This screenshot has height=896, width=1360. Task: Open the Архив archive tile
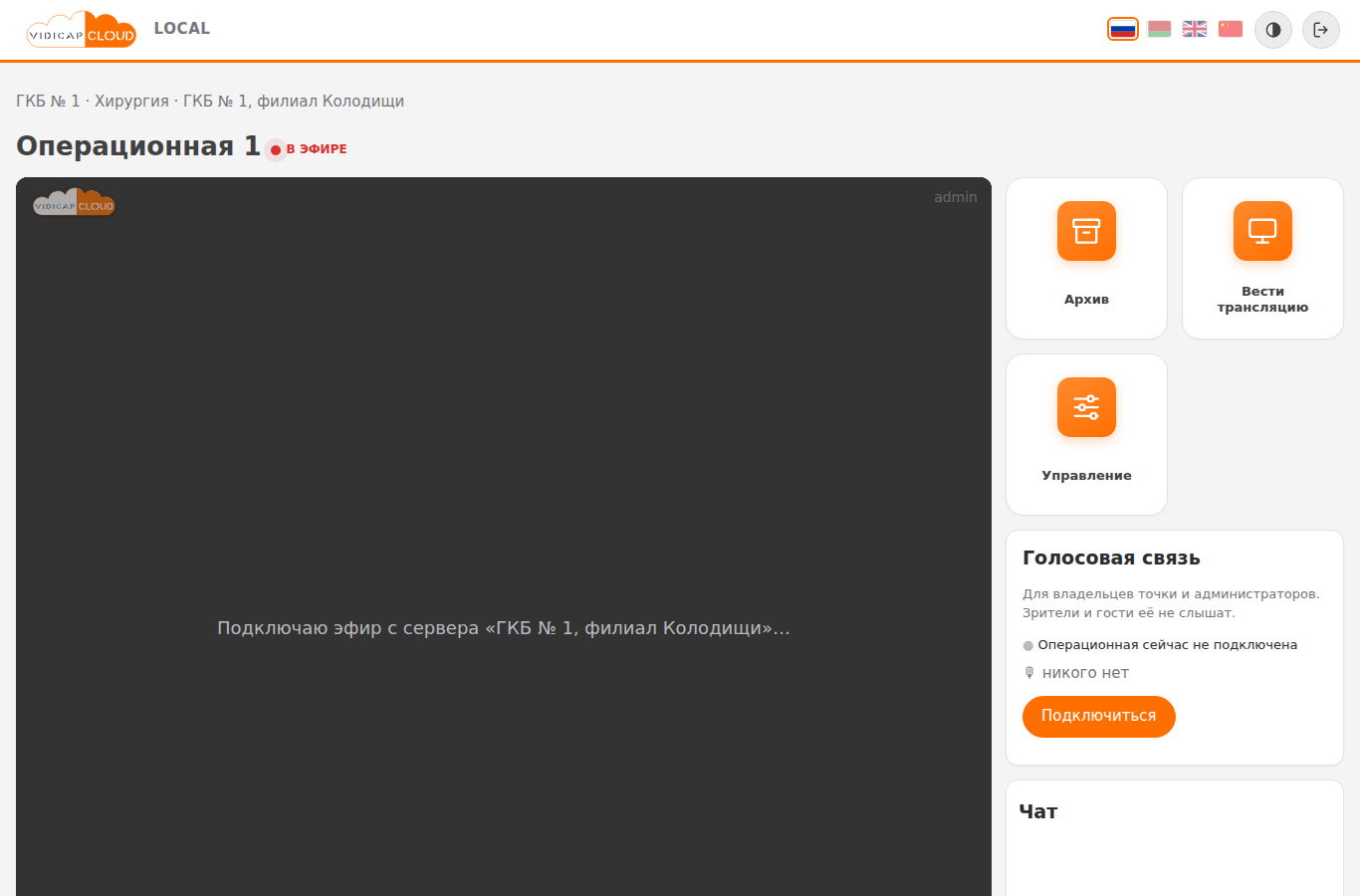tap(1086, 259)
